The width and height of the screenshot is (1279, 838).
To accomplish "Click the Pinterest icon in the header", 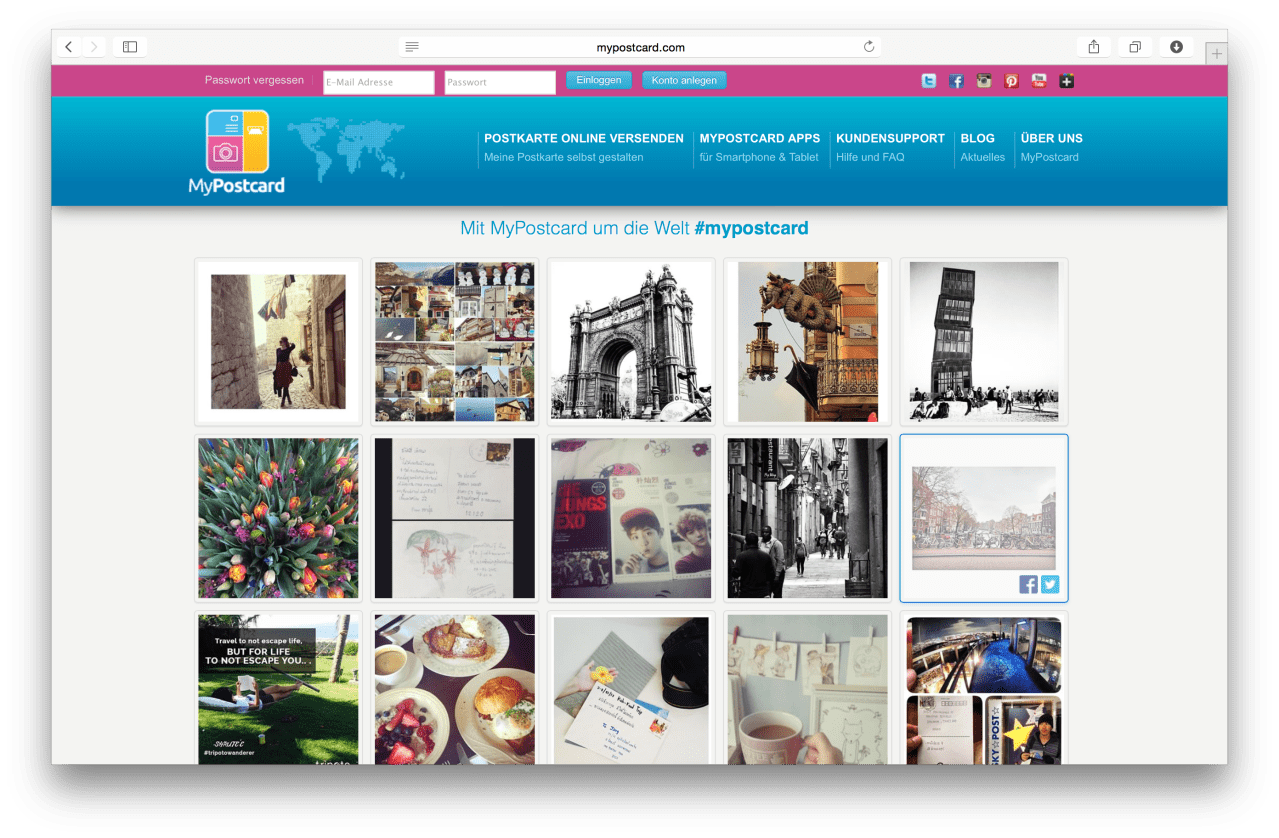I will (x=1011, y=81).
